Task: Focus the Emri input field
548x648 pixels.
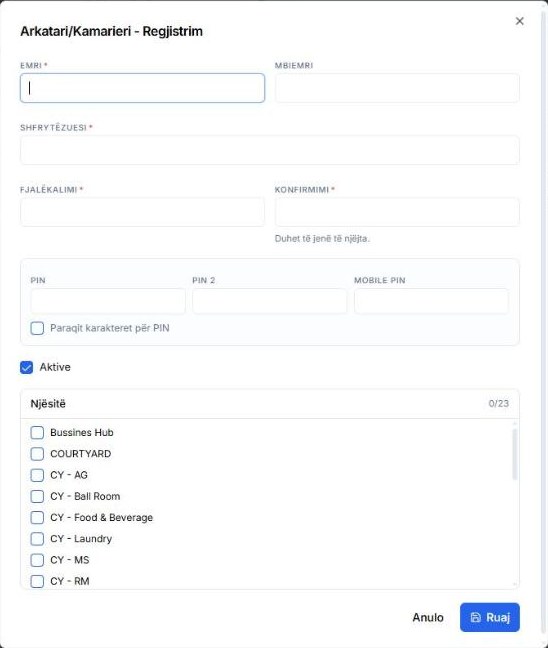Action: click(x=142, y=88)
